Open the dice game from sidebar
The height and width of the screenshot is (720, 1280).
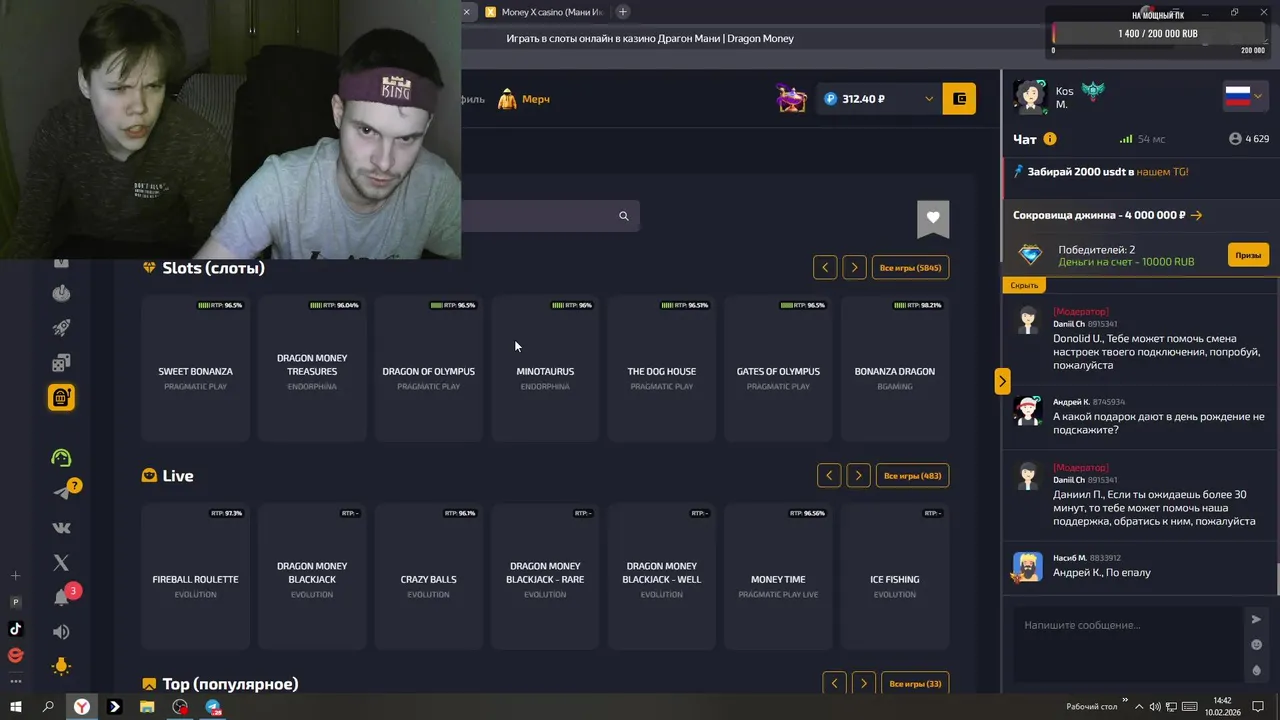(x=61, y=362)
